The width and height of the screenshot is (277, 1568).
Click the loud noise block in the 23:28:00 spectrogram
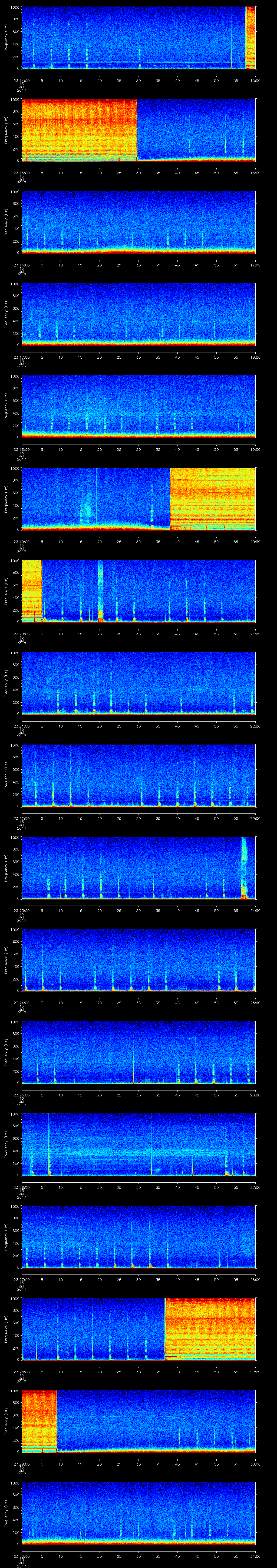210,1328
